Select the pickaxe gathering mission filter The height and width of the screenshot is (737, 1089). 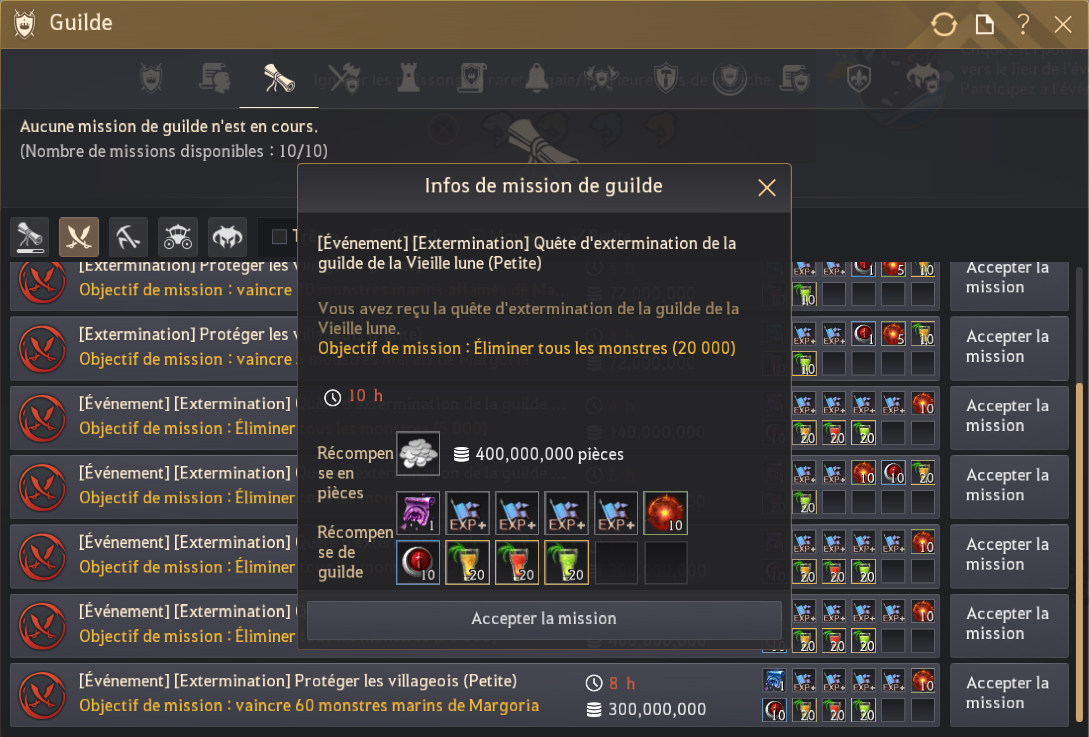click(128, 237)
